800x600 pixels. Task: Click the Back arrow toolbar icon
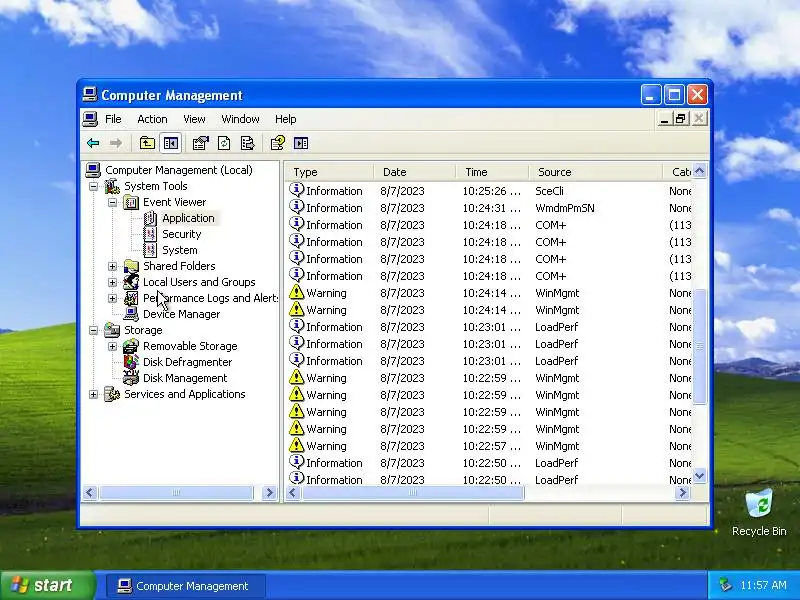[x=93, y=143]
